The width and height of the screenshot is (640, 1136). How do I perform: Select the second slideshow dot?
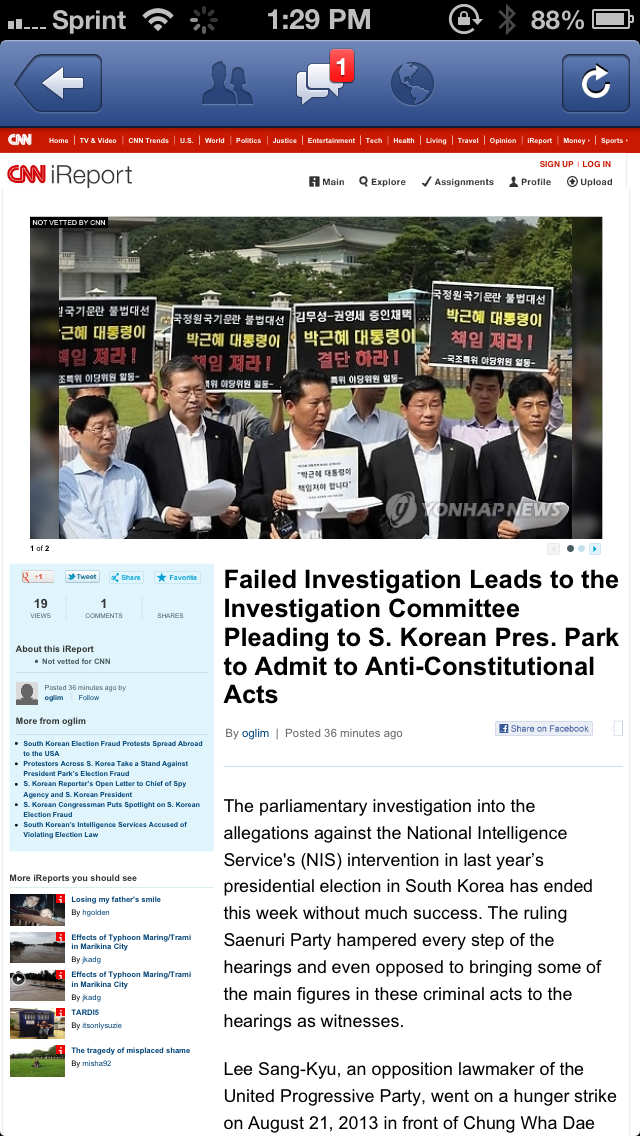click(x=581, y=549)
